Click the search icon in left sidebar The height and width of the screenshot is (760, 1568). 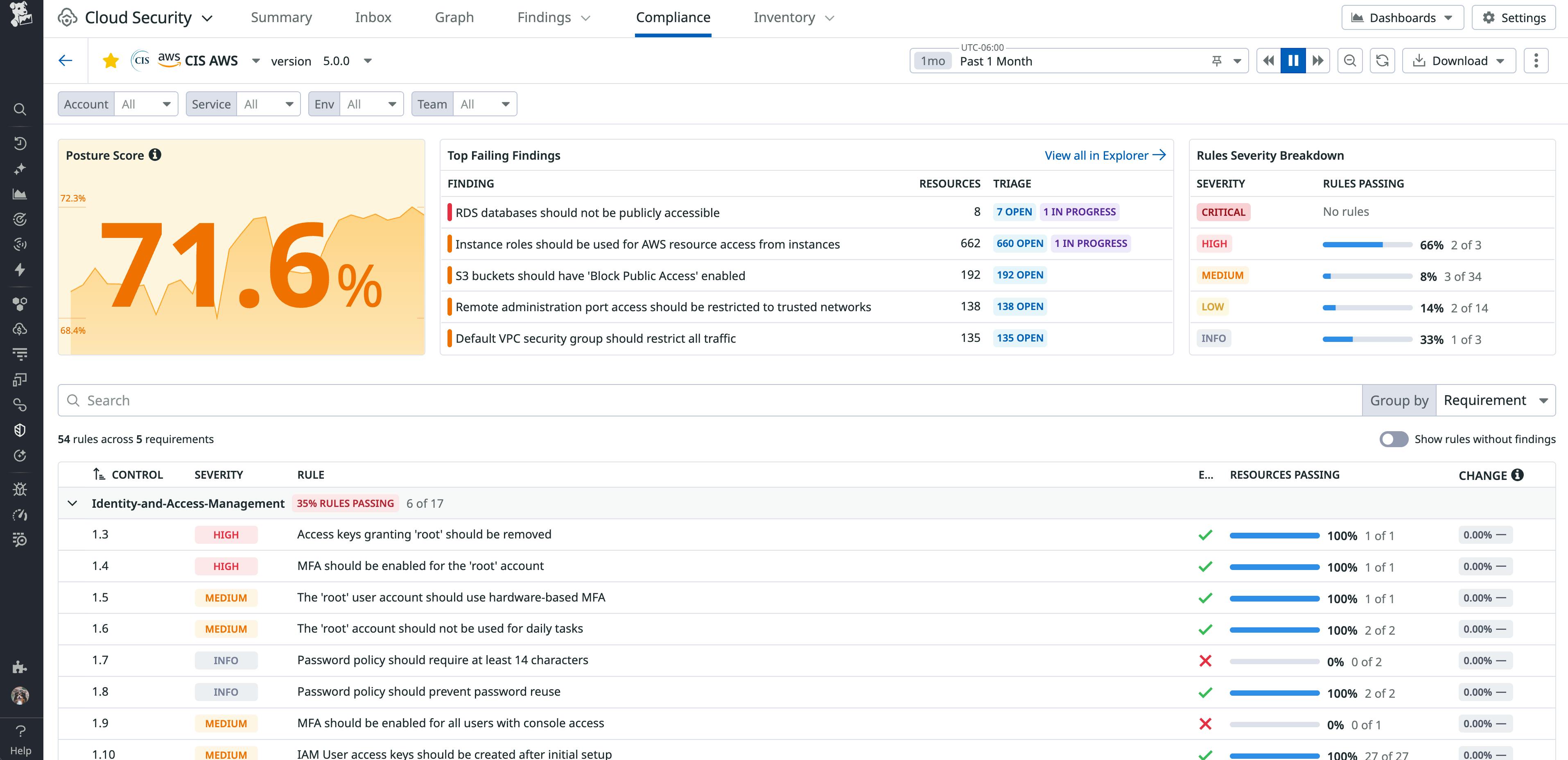[x=20, y=110]
